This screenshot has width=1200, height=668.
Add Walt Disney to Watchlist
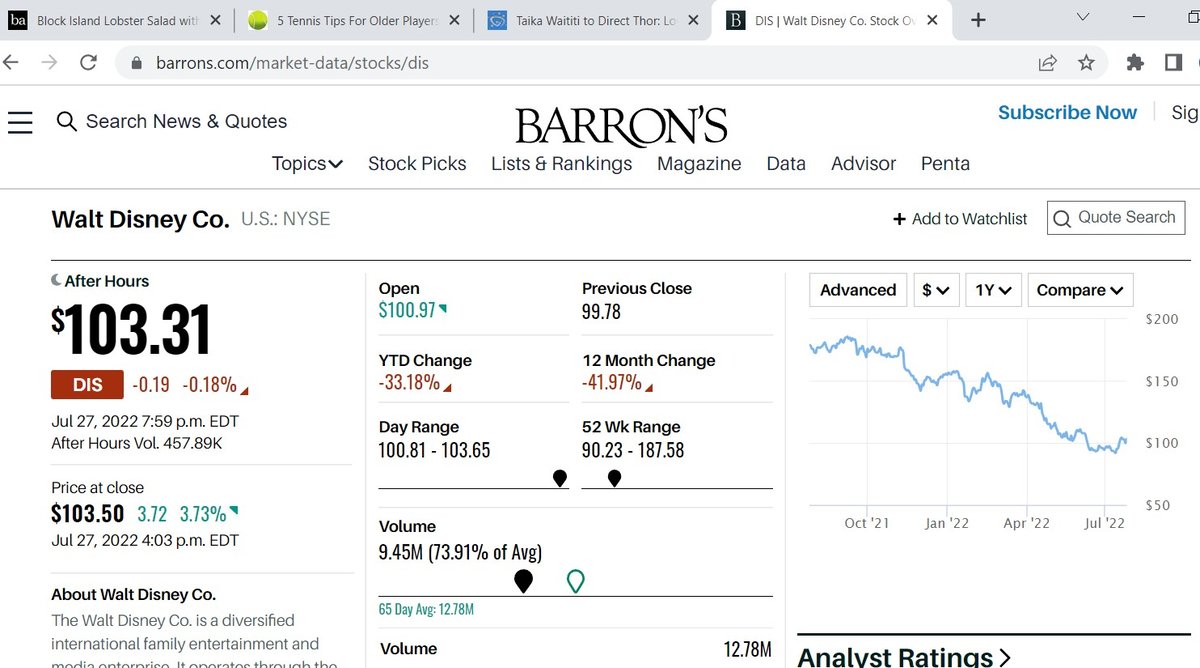pyautogui.click(x=960, y=218)
